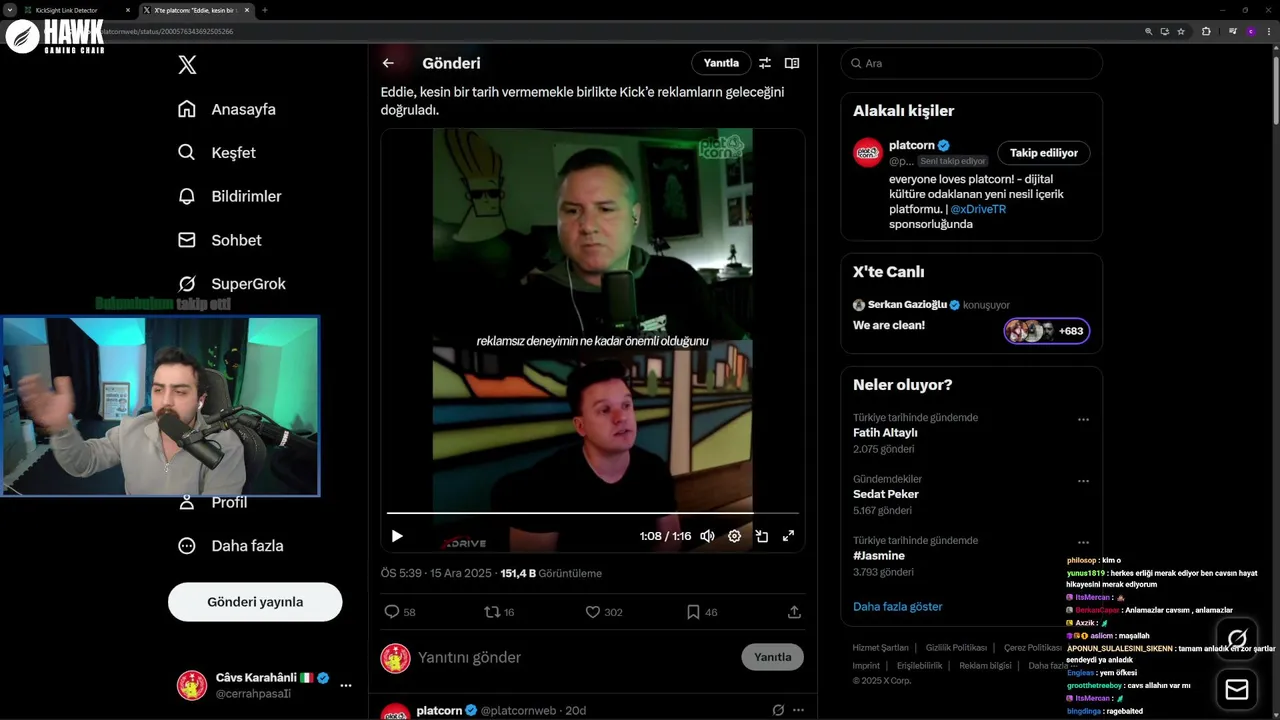Click the browser zoom magnifier icon
The height and width of the screenshot is (720, 1280).
click(1149, 31)
